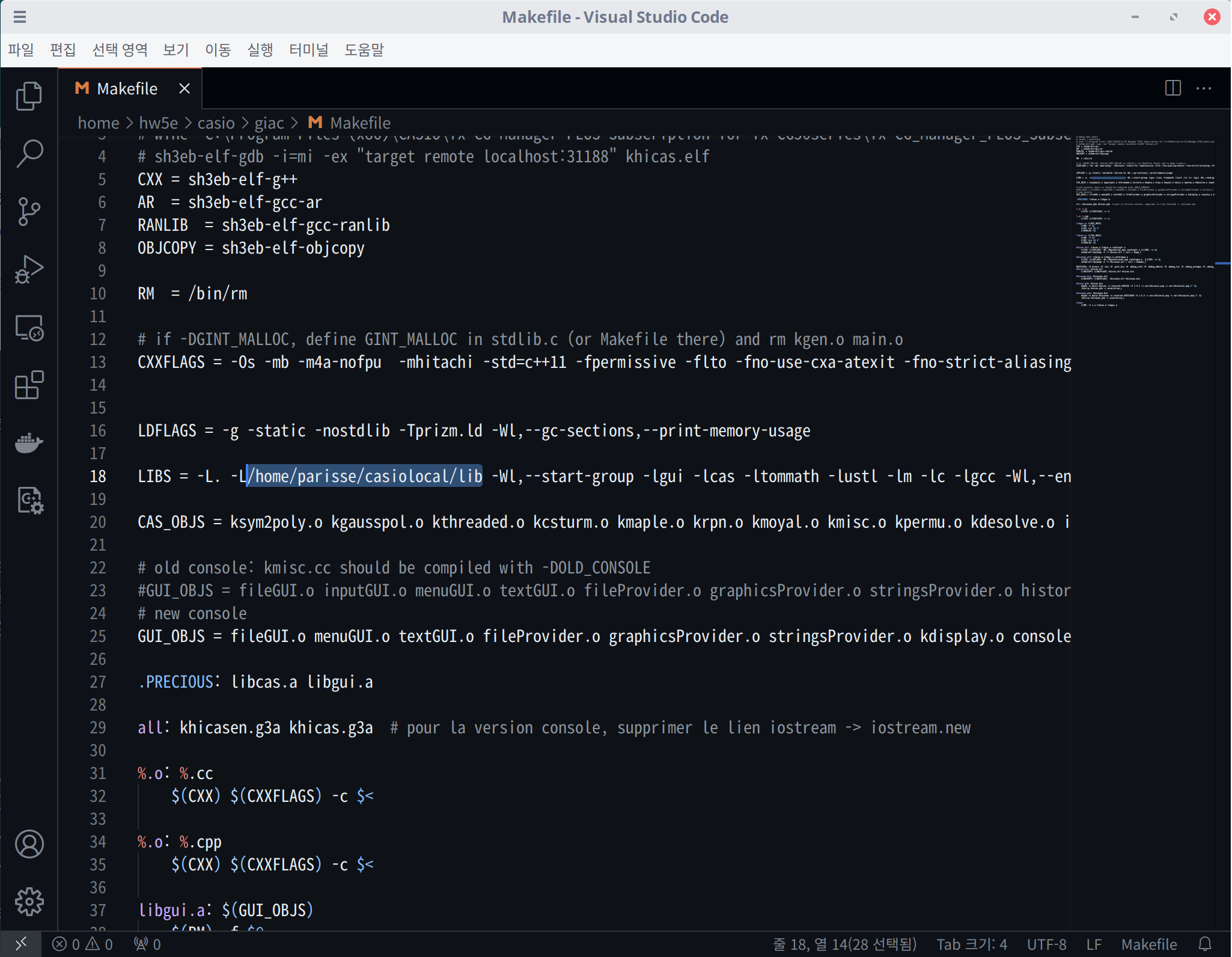Open the 파일 menu
Screen dimensions: 1232x957
click(21, 50)
